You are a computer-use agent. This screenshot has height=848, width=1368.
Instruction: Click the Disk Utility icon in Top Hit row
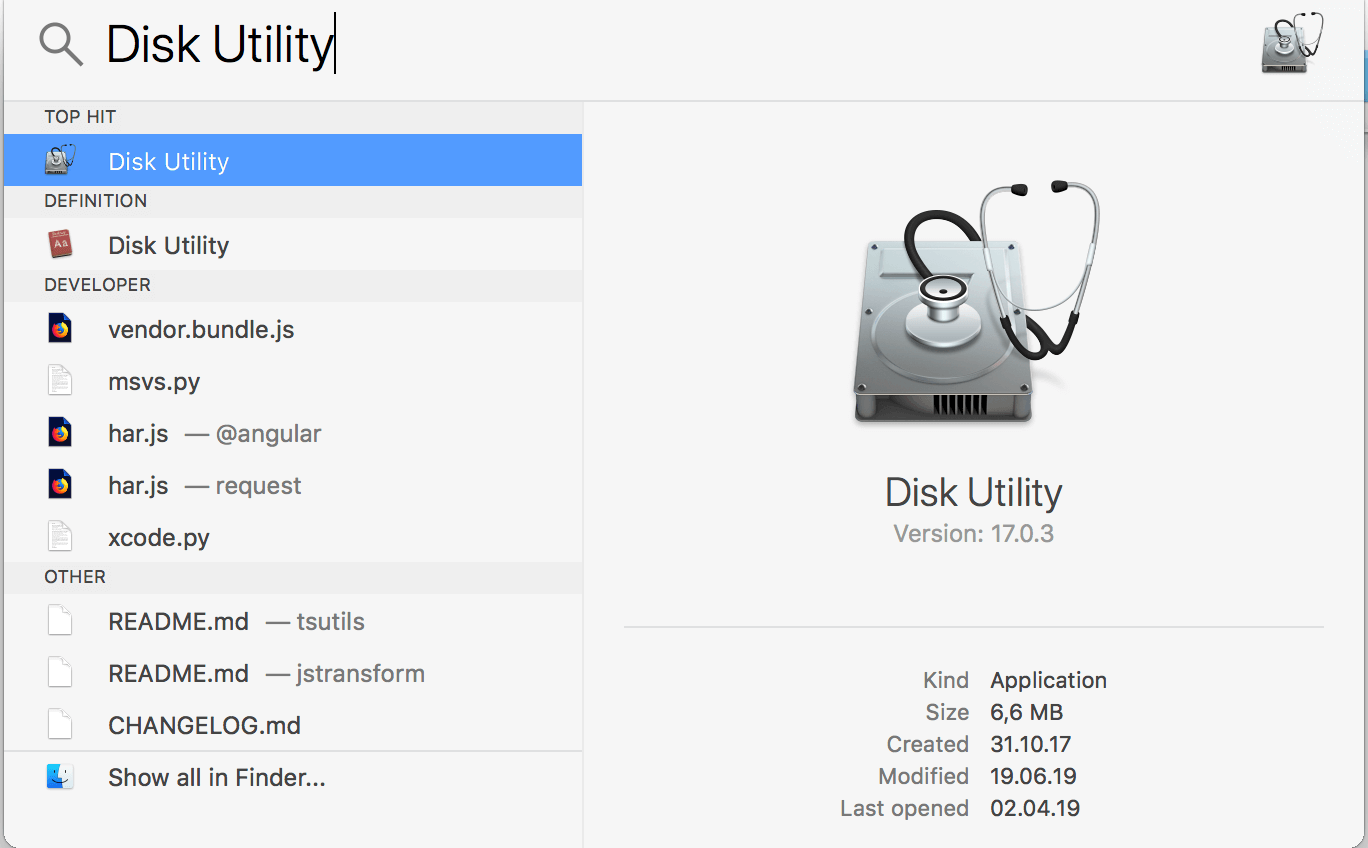[x=61, y=161]
